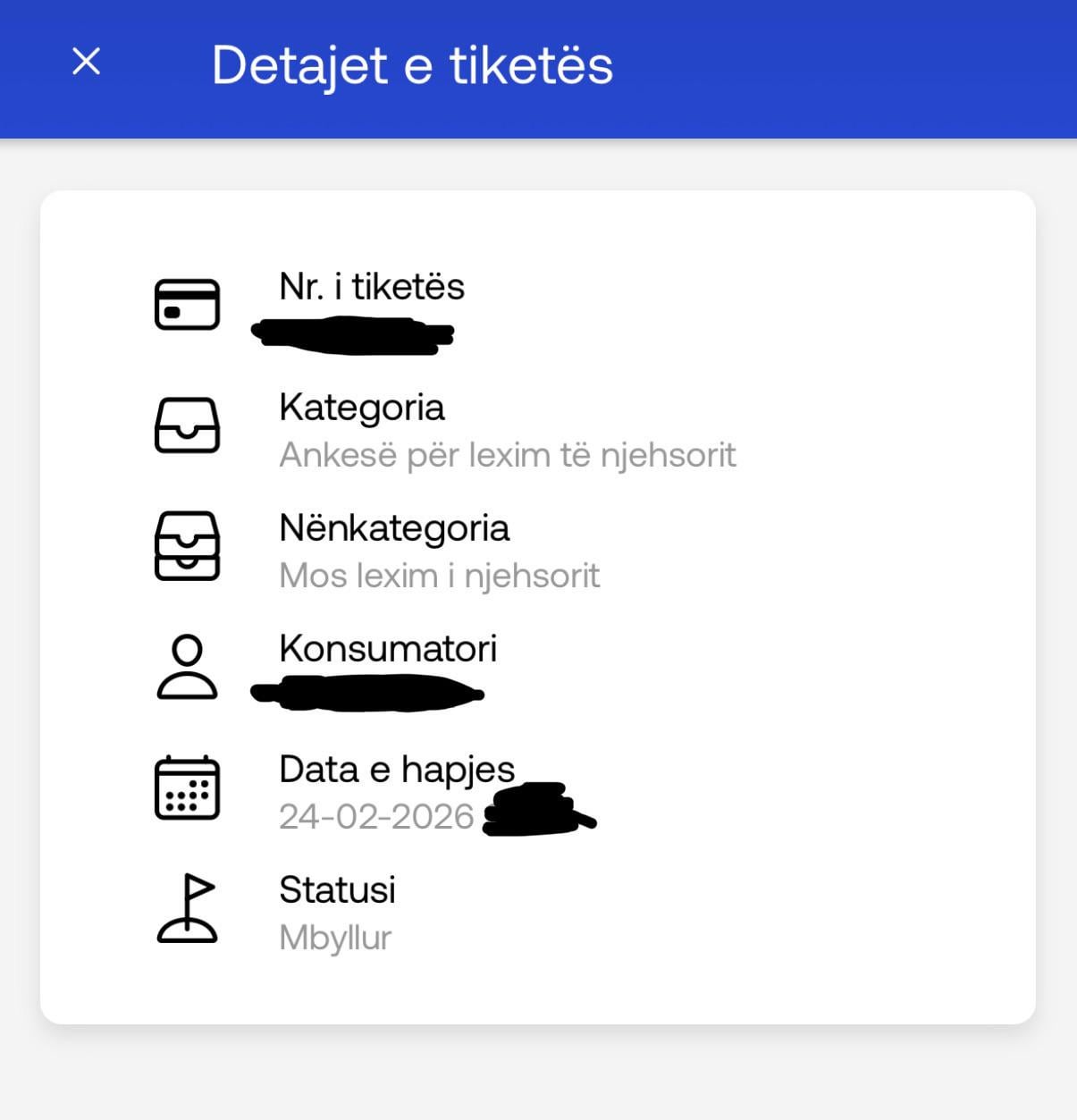Click the calendar icon for opening date
The height and width of the screenshot is (1120, 1077).
[187, 787]
